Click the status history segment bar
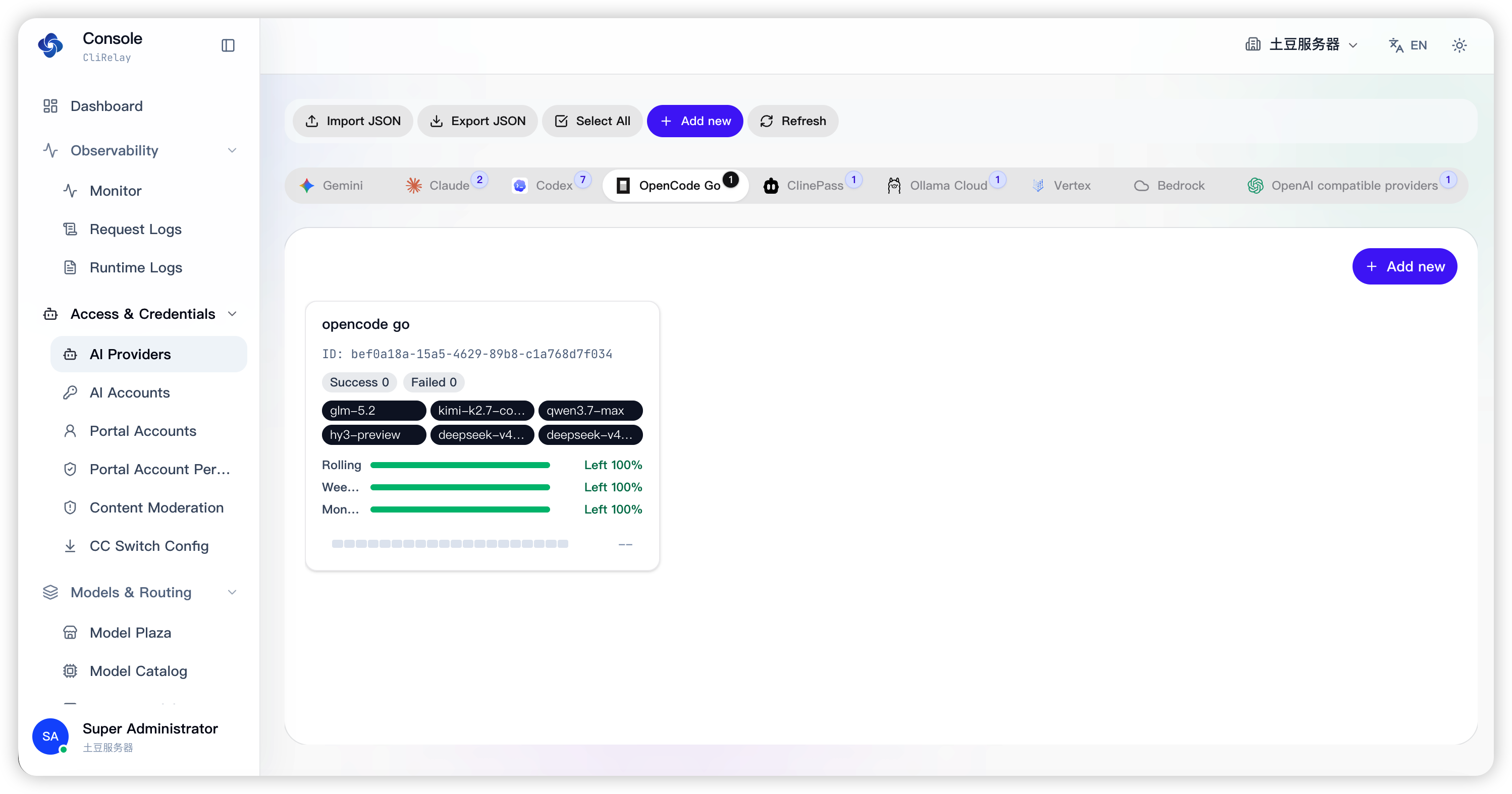This screenshot has width=1512, height=794. (x=450, y=544)
